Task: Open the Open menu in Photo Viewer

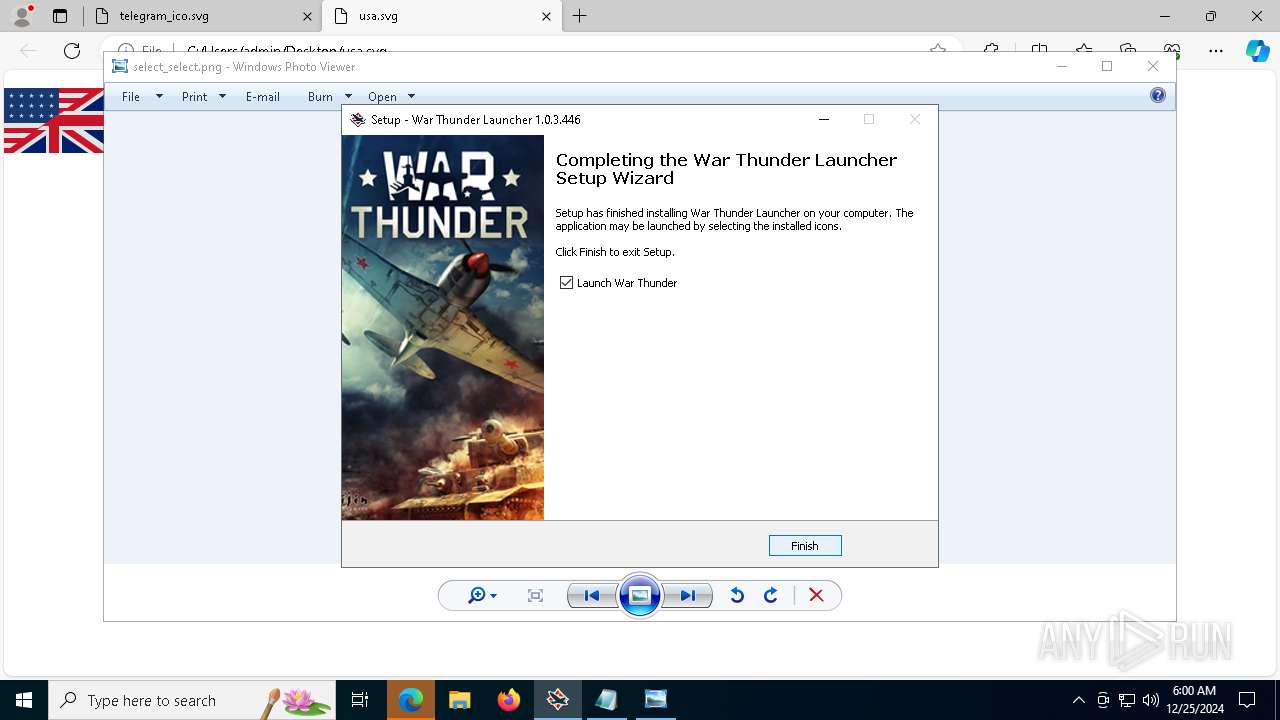Action: point(382,97)
